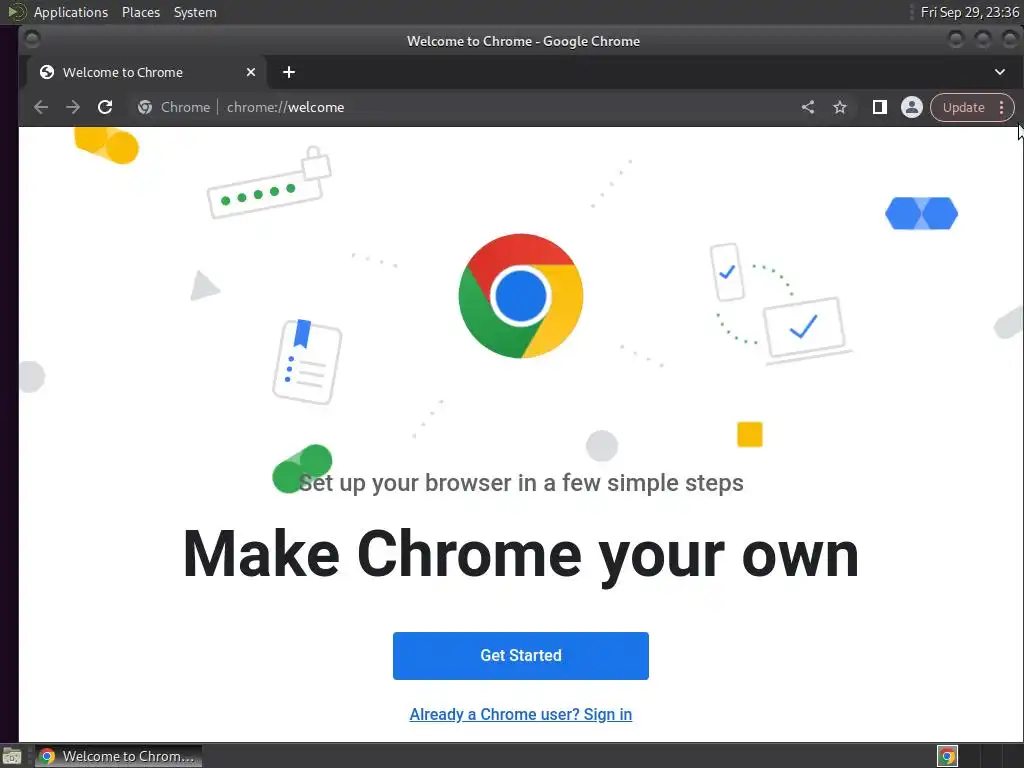
Task: Open a new tab with plus
Action: (x=289, y=72)
